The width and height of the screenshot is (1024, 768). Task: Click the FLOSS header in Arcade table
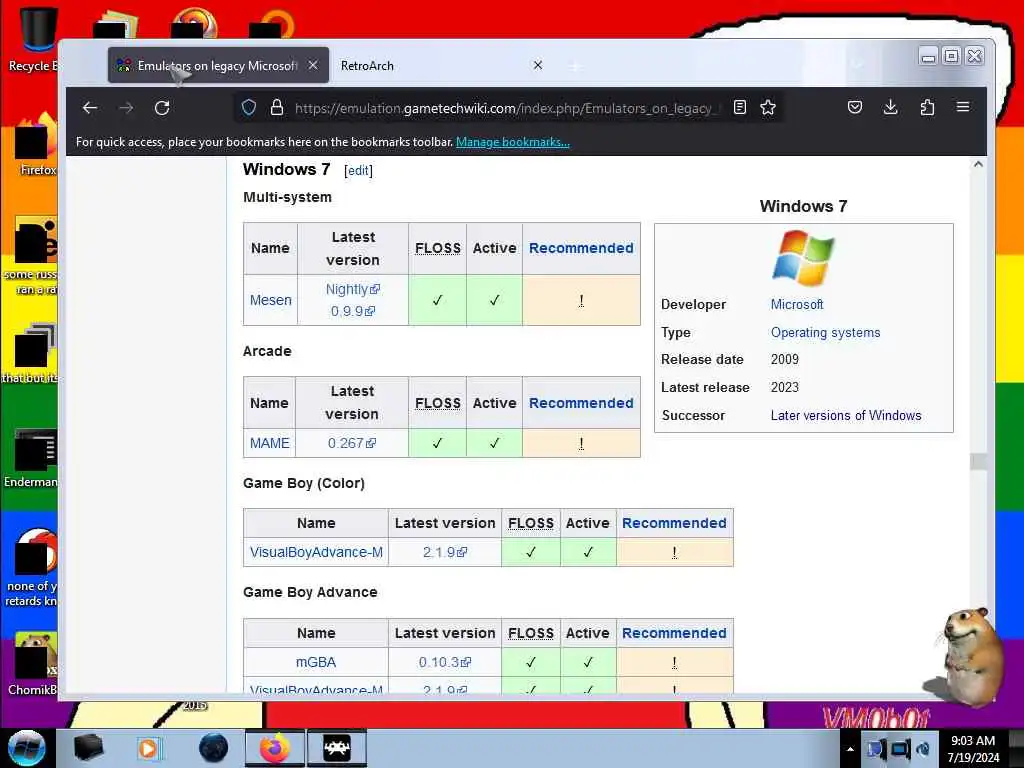coord(438,403)
